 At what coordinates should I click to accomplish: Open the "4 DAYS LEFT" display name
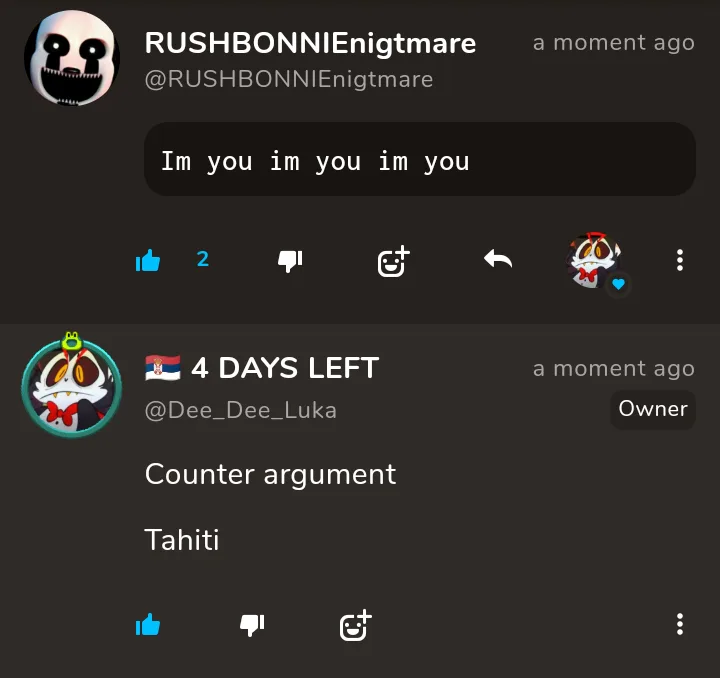(x=285, y=368)
